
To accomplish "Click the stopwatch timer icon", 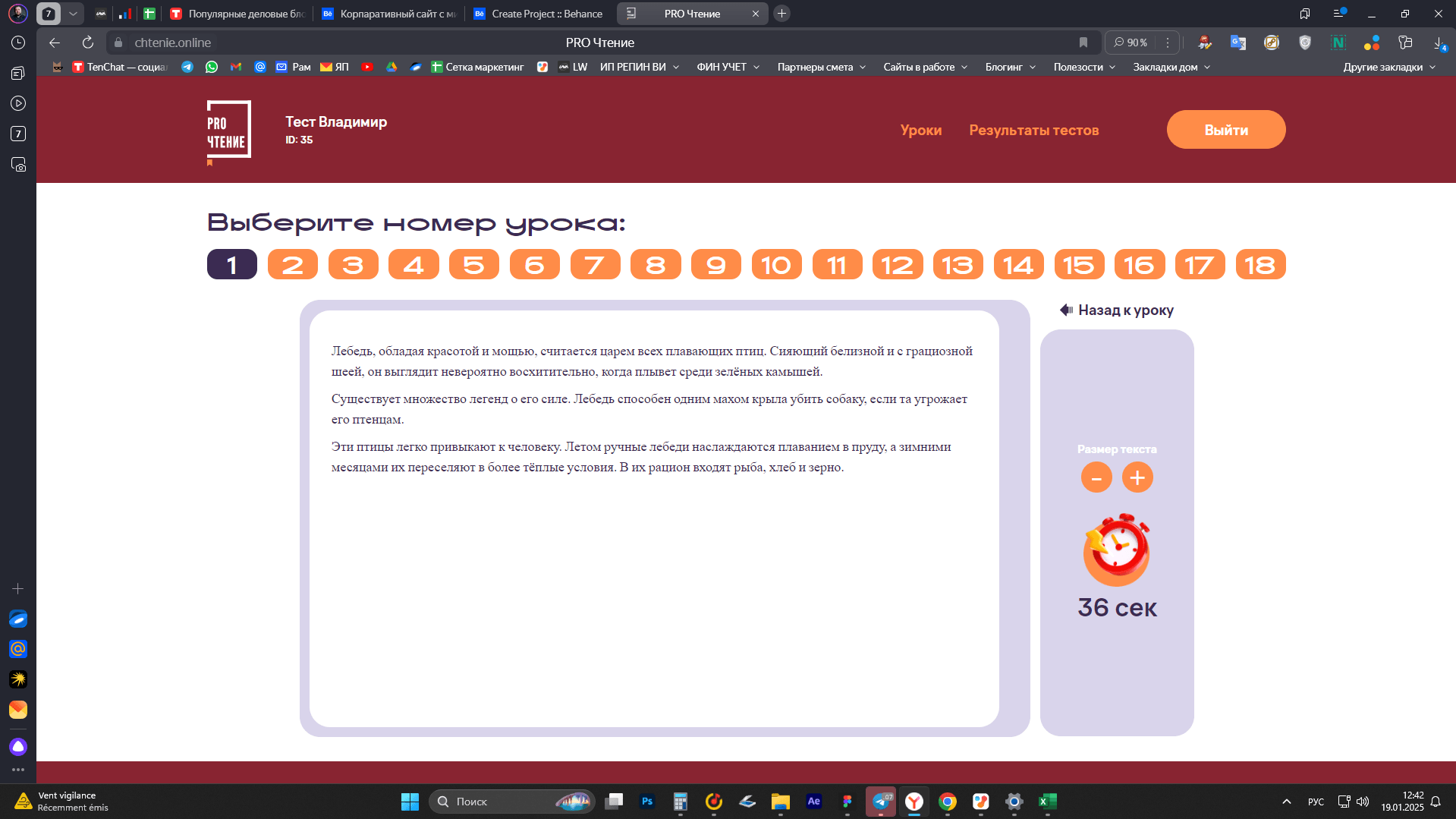I will click(x=1116, y=550).
